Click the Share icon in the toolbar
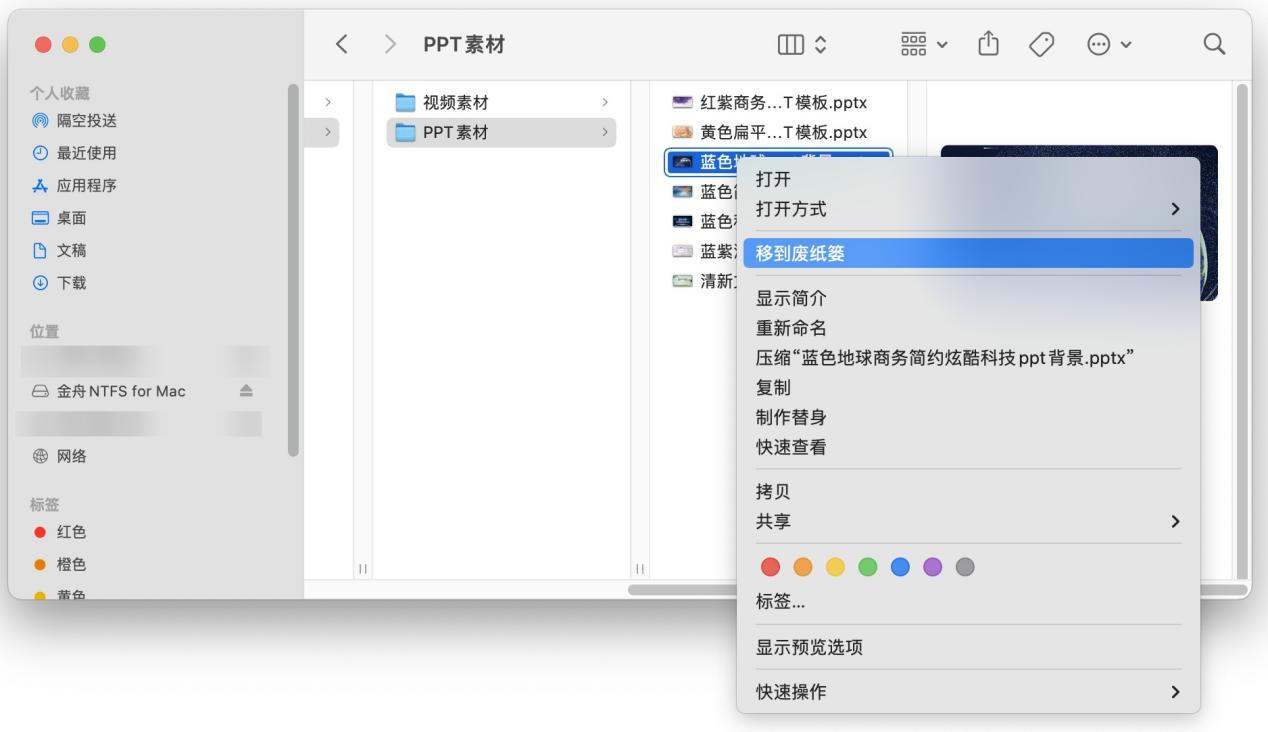This screenshot has width=1268, height=732. click(x=988, y=44)
